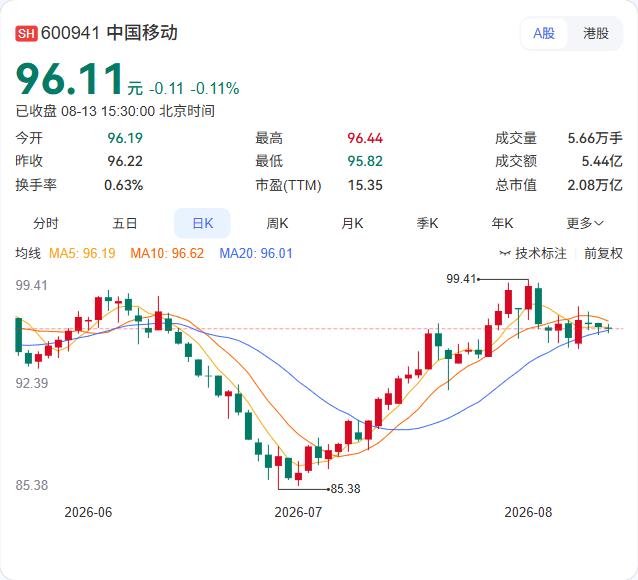Click the closing time 已收盘 08-13 15:30:00 text
This screenshot has height=580, width=638.
(115, 111)
